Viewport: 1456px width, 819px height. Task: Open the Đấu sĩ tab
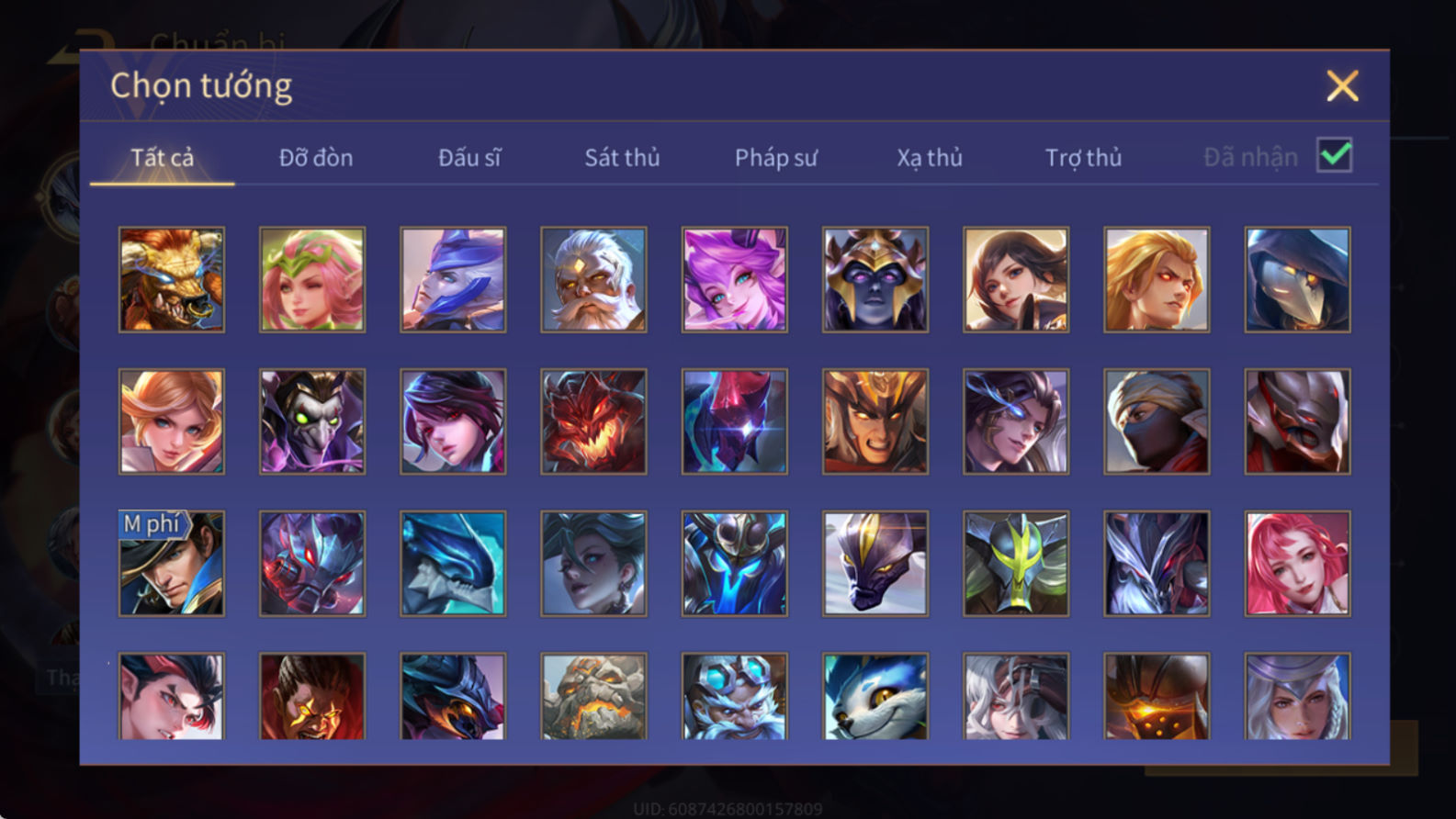(x=469, y=158)
